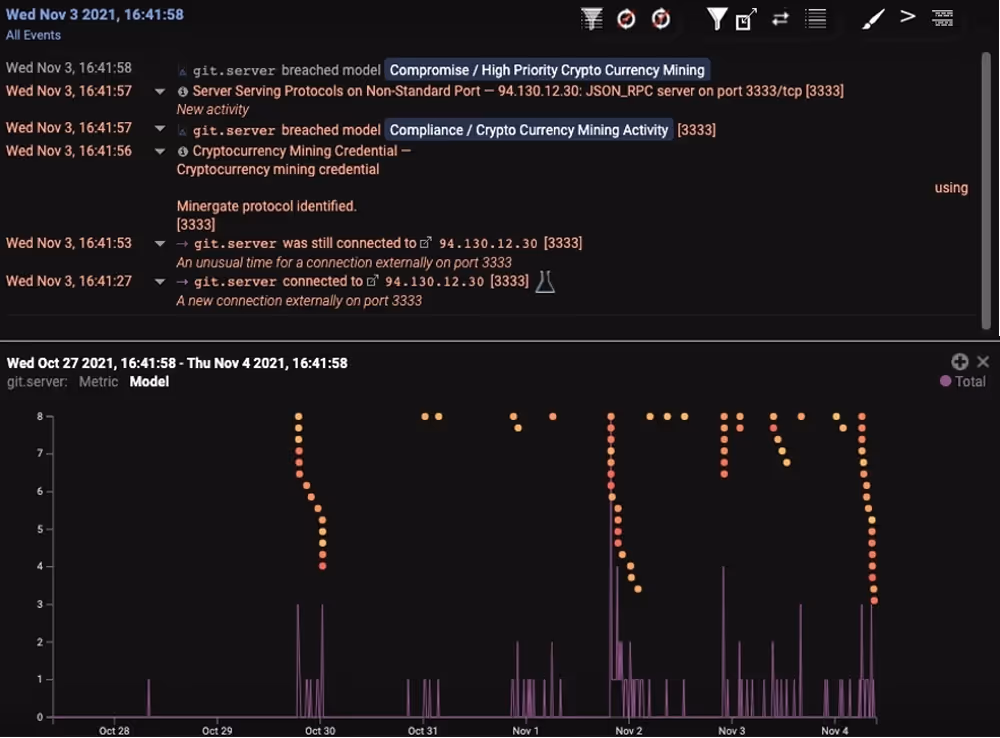Click the striped funnel filter icon

coord(592,18)
